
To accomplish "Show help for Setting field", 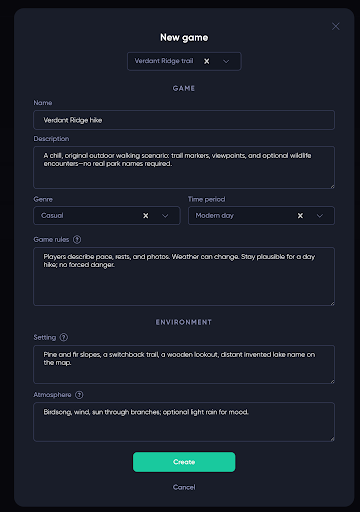I will [64, 337].
